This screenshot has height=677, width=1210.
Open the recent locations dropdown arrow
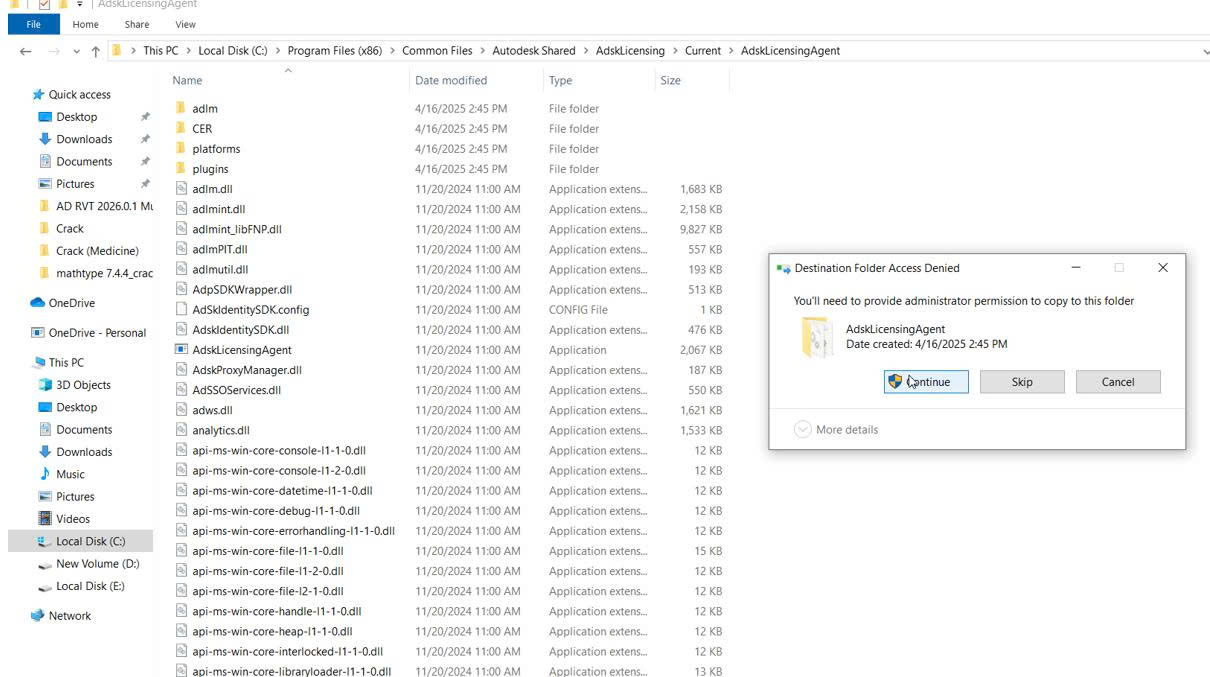click(x=76, y=51)
